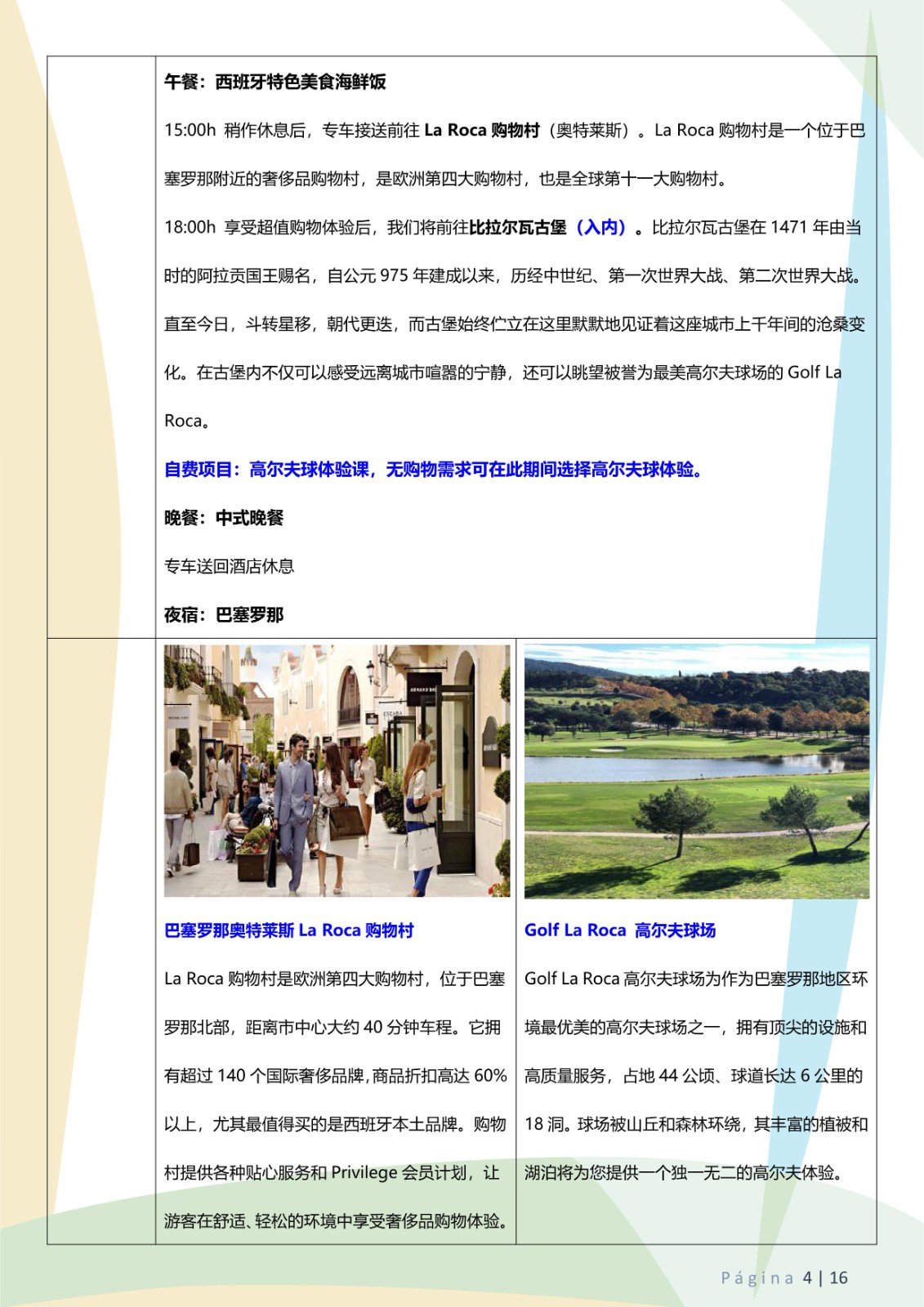Click the line starting 18:00h 享受超值购物体验后
924x1307 pixels.
513,227
